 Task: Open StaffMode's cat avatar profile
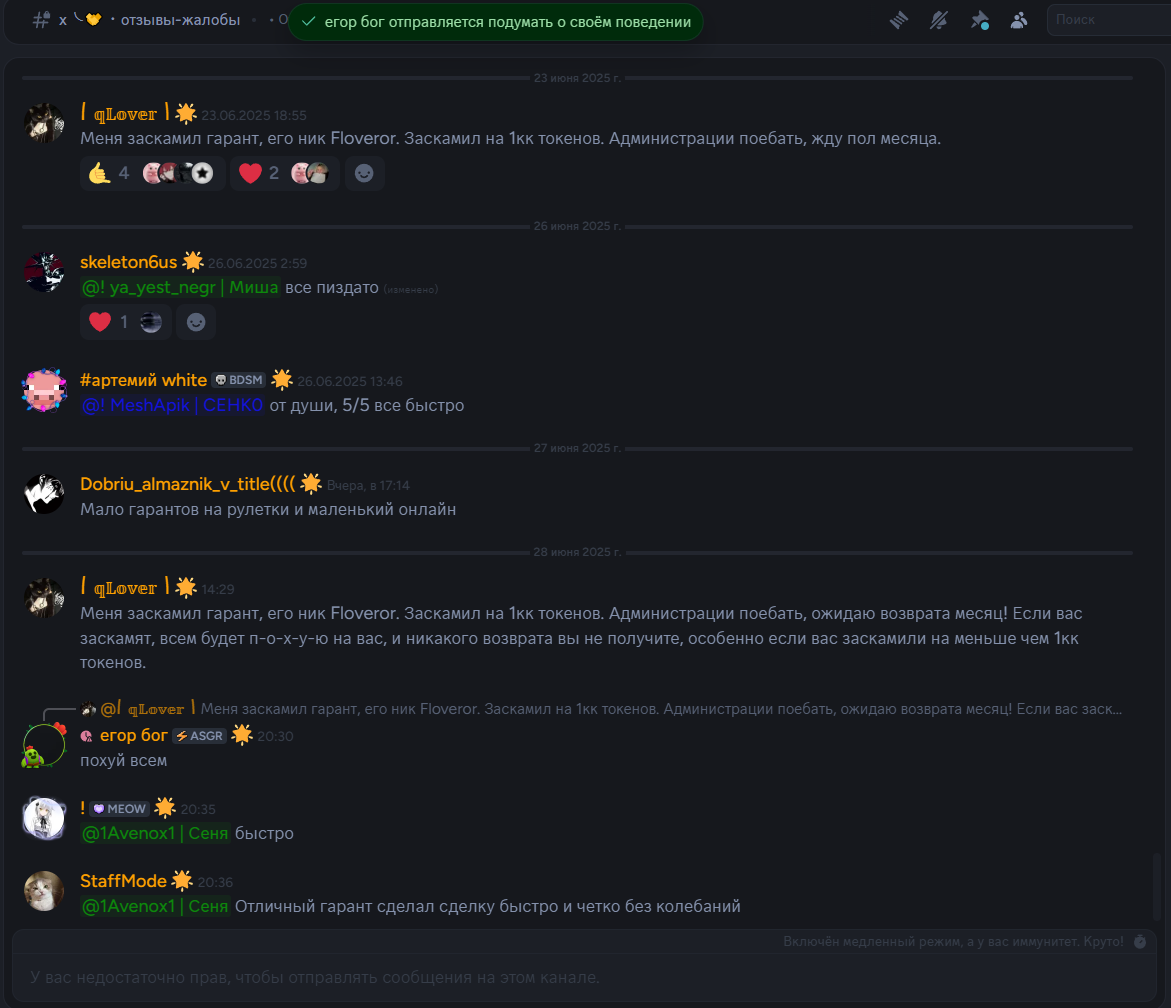pyautogui.click(x=44, y=891)
